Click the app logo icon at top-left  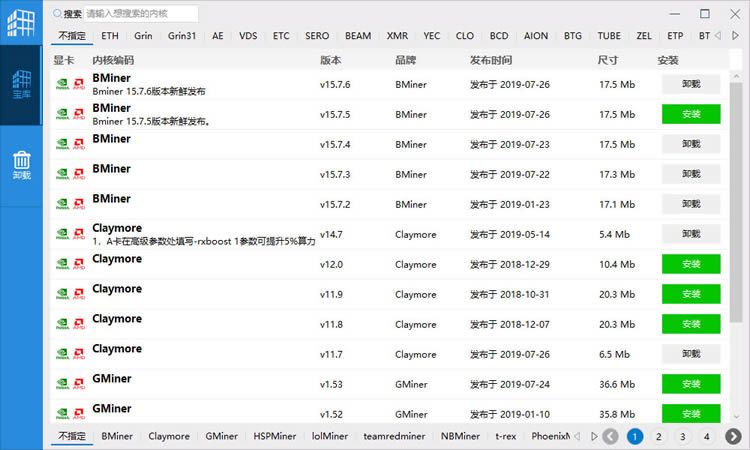tap(21, 22)
